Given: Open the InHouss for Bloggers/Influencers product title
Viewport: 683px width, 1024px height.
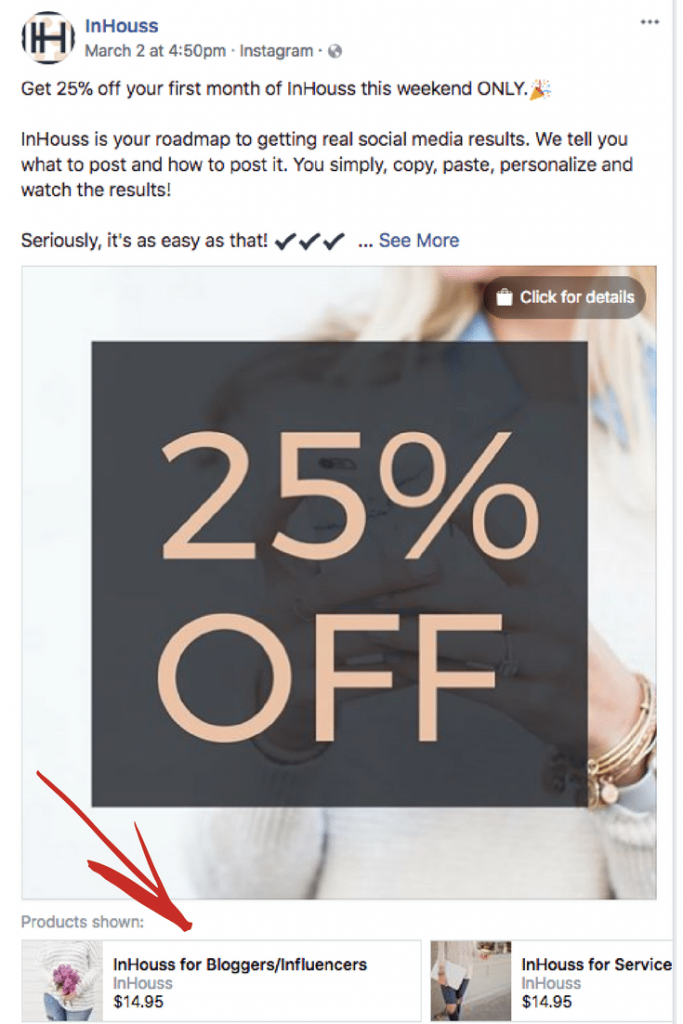Looking at the screenshot, I should tap(240, 965).
